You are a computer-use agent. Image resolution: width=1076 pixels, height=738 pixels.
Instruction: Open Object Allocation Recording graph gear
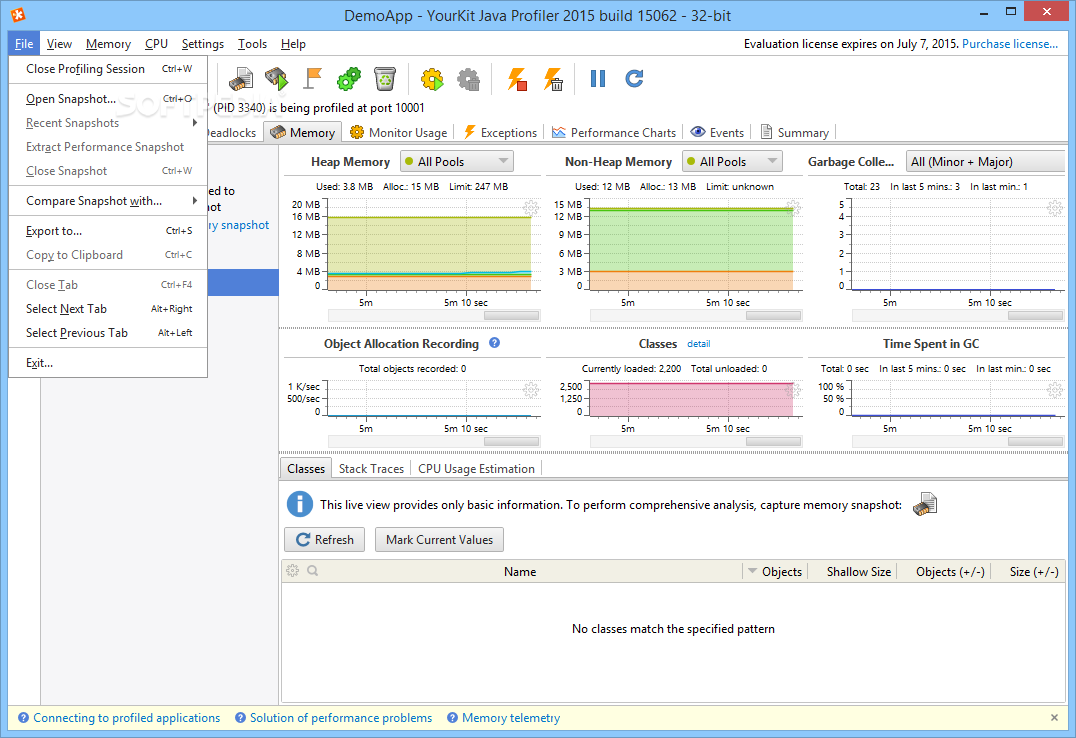pos(530,390)
